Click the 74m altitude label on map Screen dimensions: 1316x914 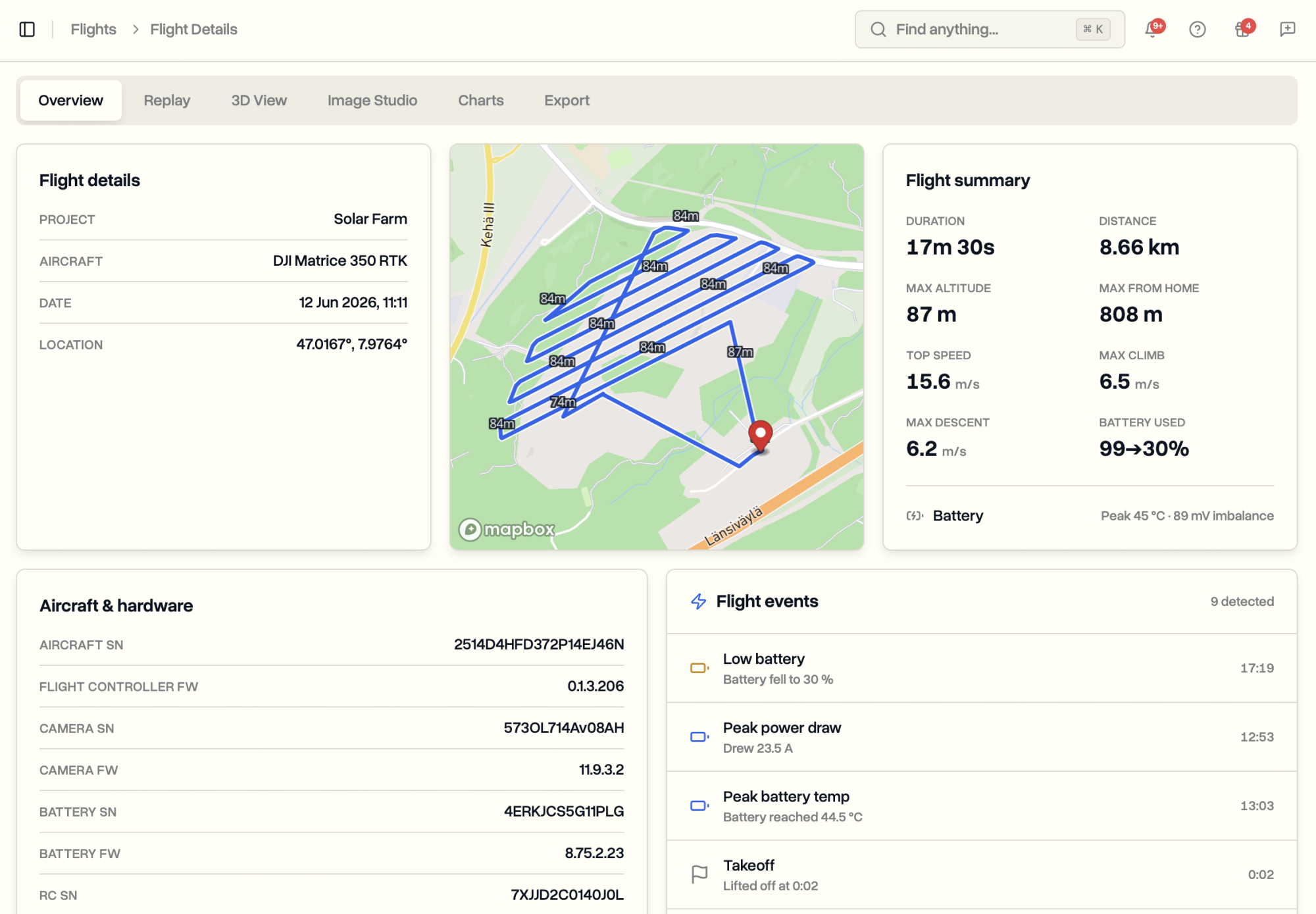(563, 402)
